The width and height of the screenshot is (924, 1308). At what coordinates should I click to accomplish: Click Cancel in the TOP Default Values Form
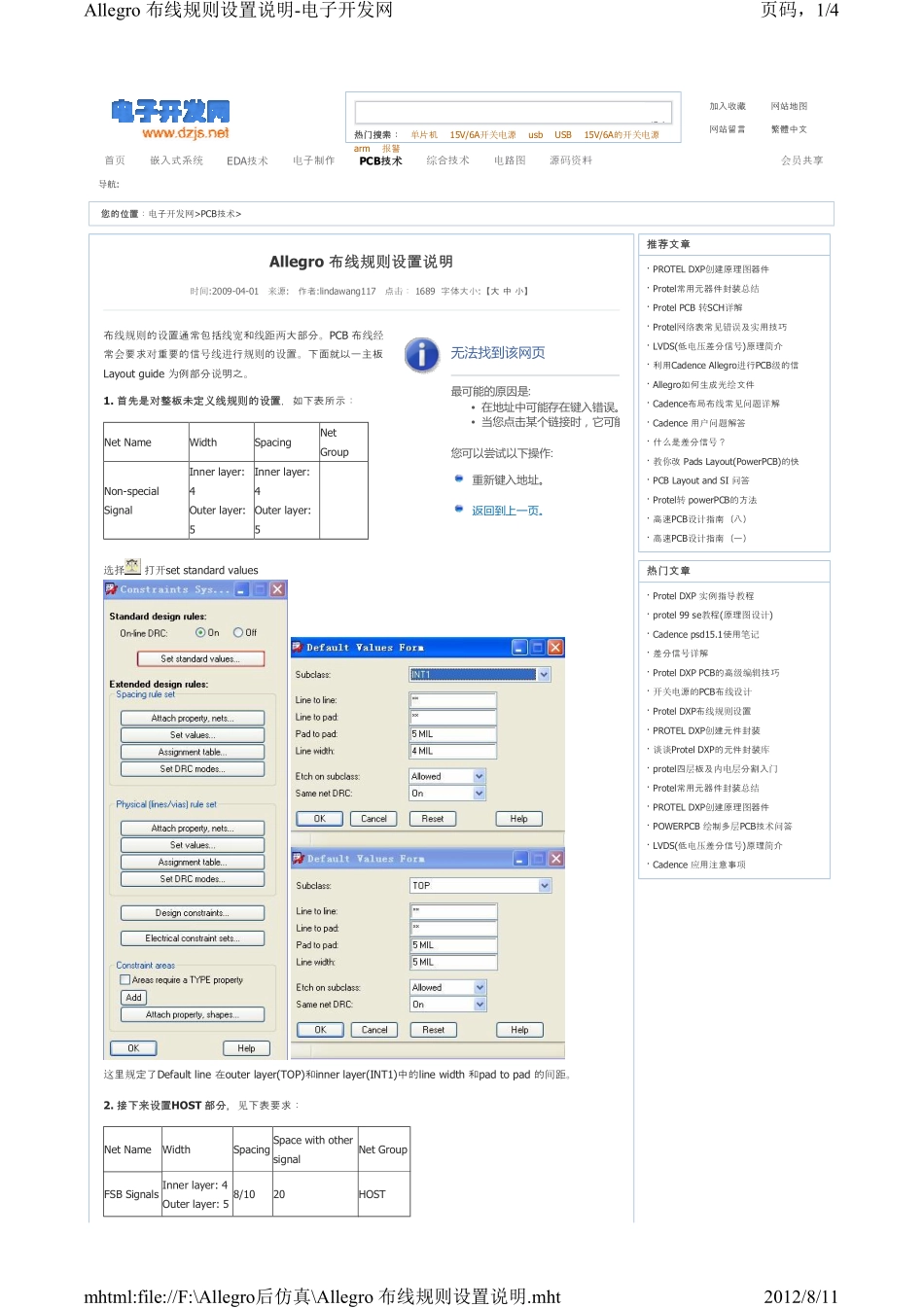click(x=374, y=1030)
